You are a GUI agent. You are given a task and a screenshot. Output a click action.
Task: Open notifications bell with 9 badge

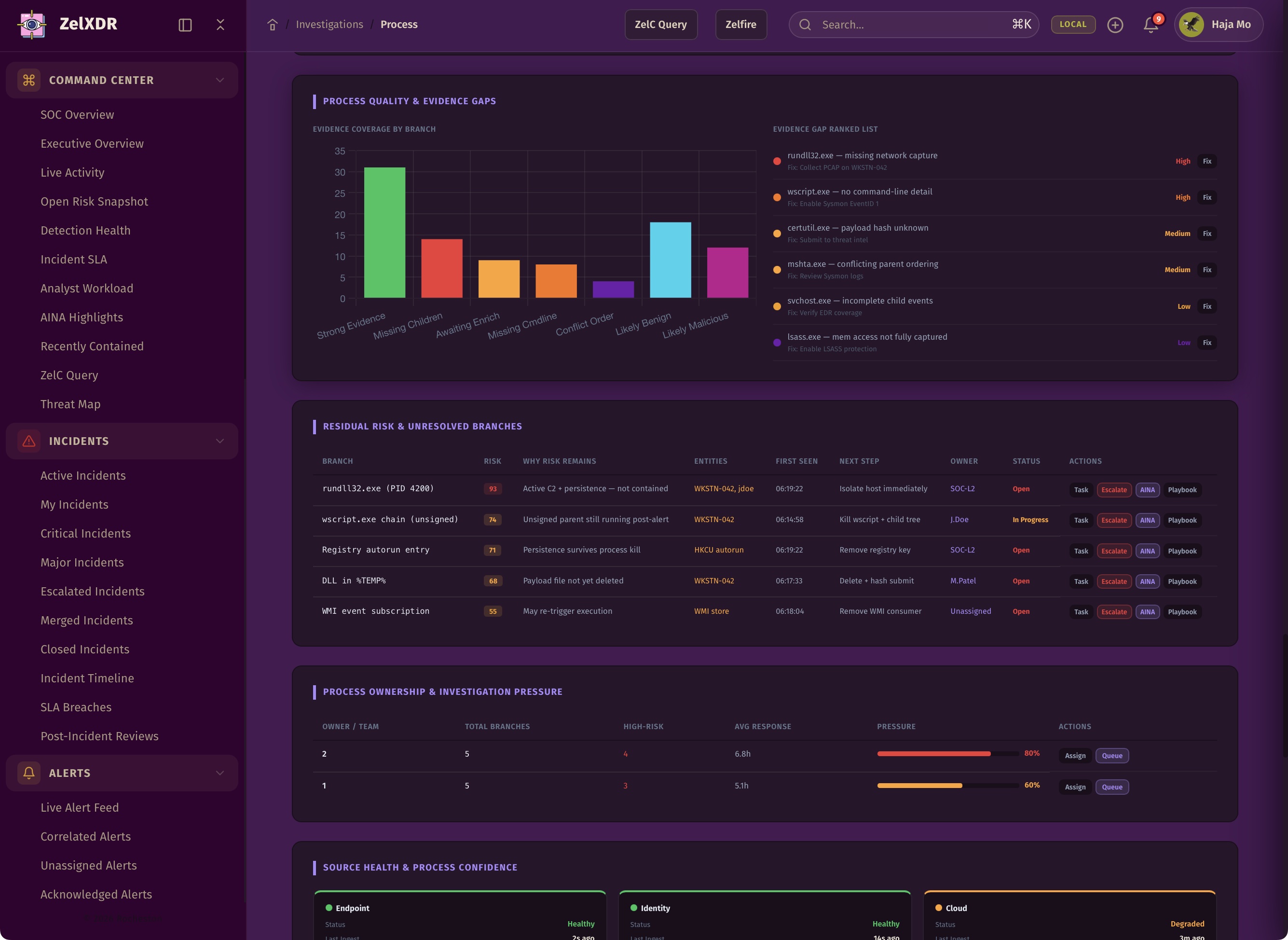1151,25
